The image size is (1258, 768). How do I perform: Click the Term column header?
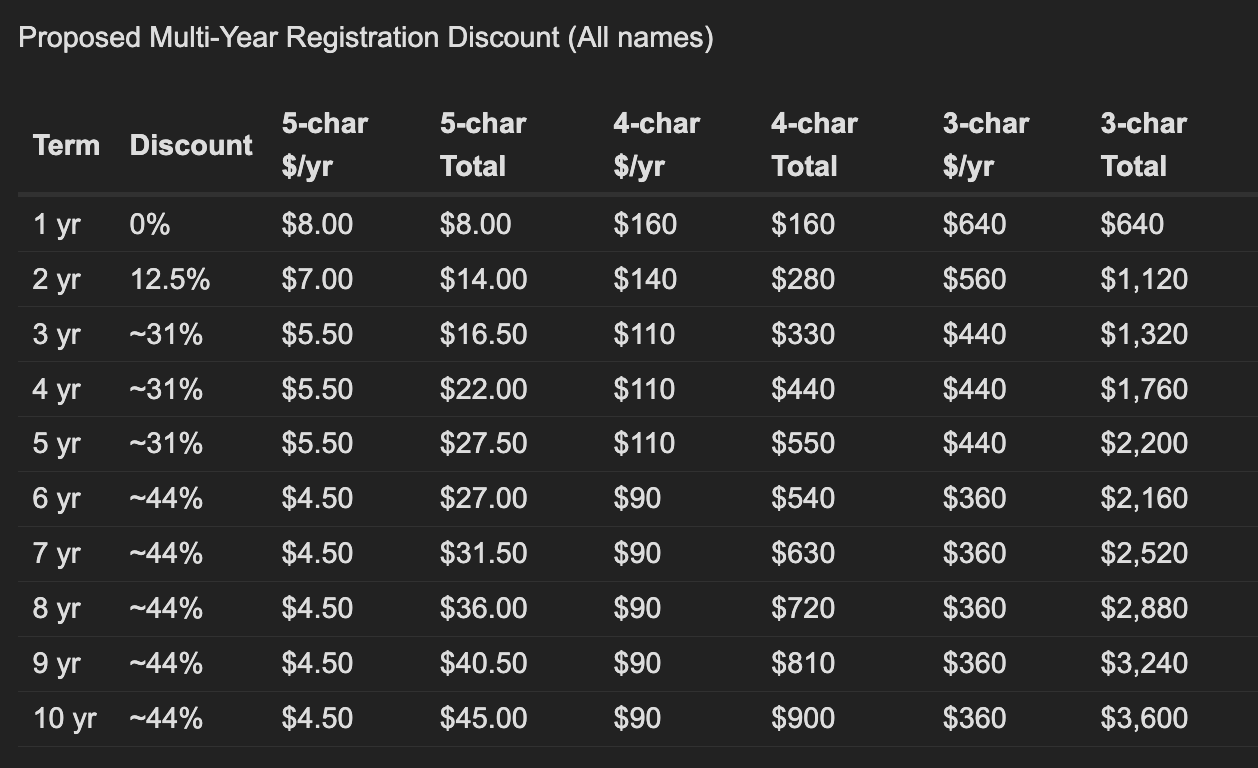tap(66, 145)
